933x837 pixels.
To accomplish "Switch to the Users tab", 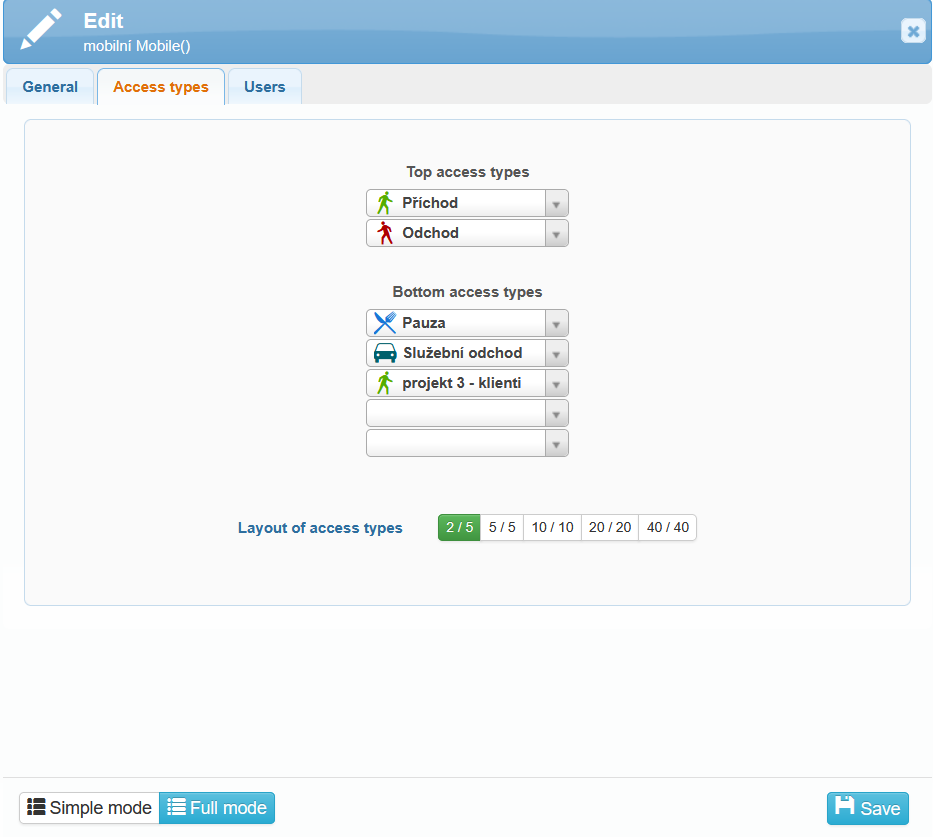I will coord(264,87).
